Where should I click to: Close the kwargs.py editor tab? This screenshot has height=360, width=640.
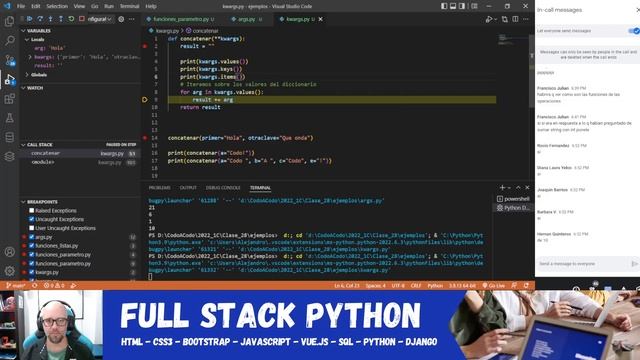click(x=321, y=19)
